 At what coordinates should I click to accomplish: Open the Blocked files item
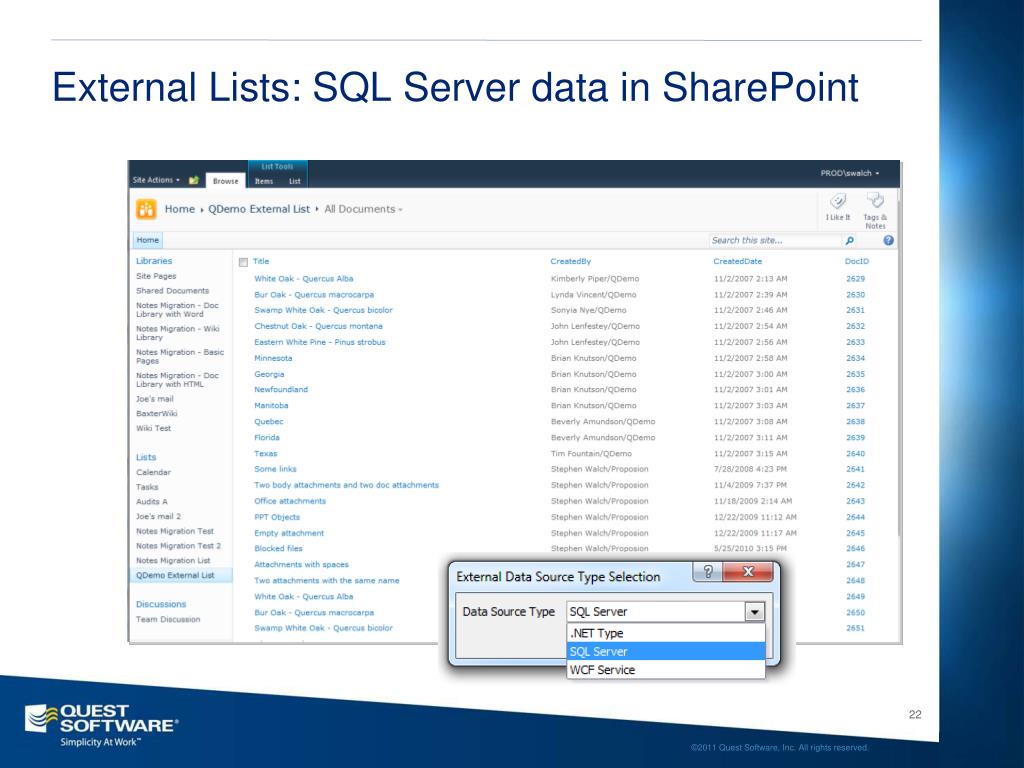point(278,549)
